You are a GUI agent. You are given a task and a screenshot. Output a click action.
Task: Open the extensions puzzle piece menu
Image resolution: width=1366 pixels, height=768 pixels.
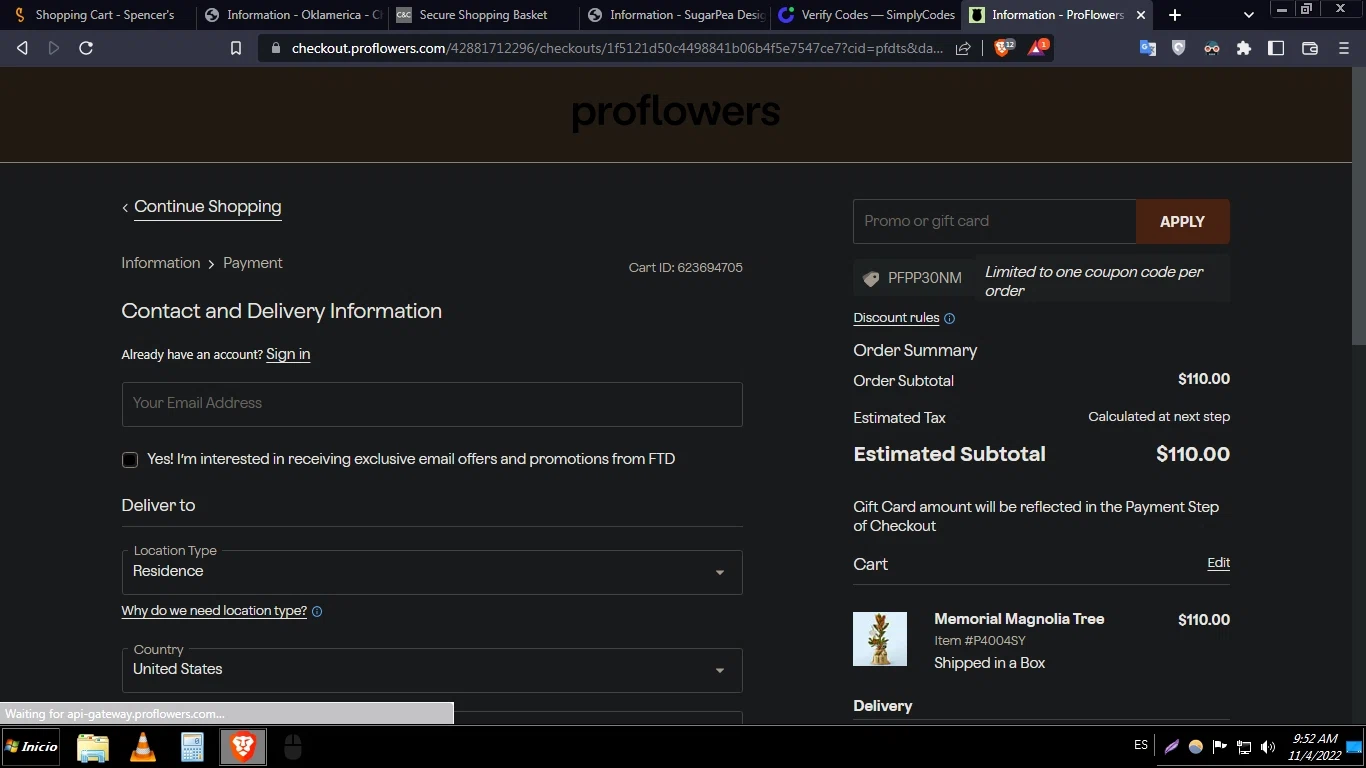1244,48
